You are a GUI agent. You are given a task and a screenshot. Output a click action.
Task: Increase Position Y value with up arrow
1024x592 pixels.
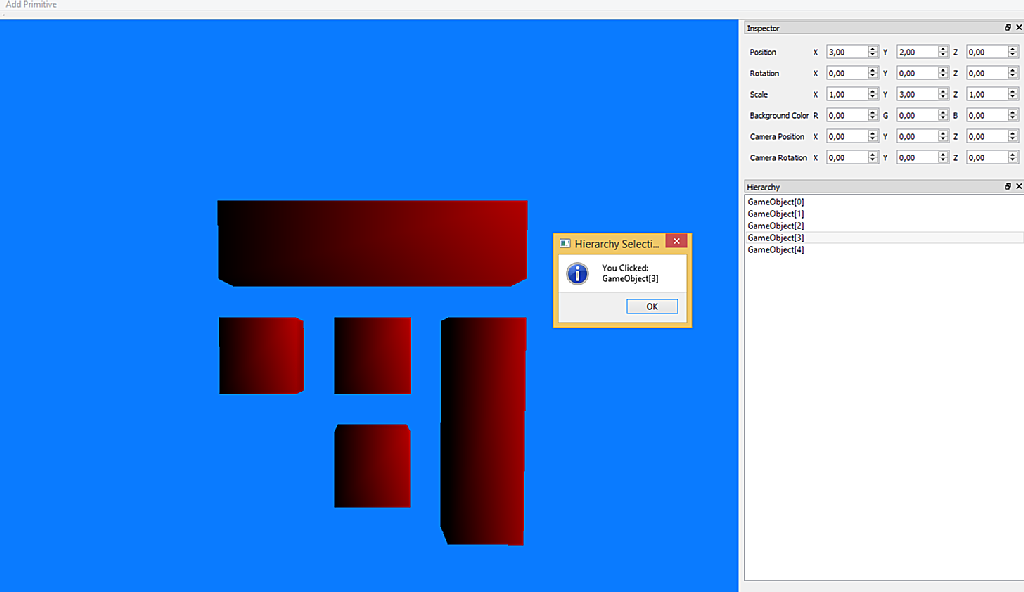click(942, 49)
